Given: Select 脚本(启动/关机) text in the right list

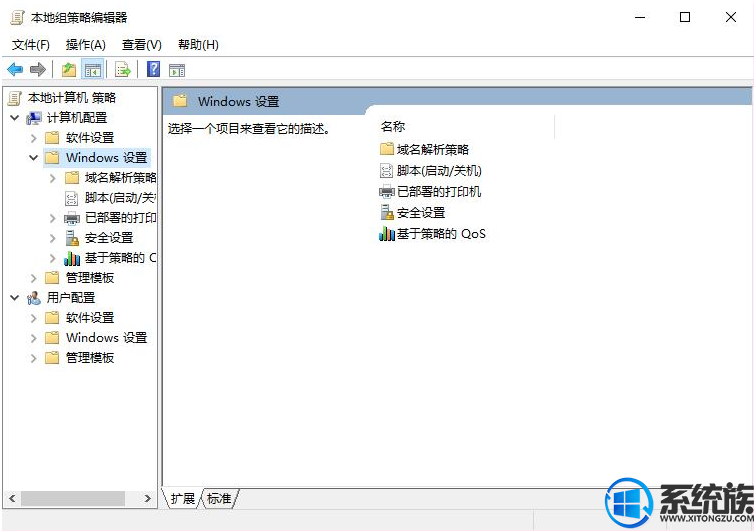Looking at the screenshot, I should (x=439, y=171).
